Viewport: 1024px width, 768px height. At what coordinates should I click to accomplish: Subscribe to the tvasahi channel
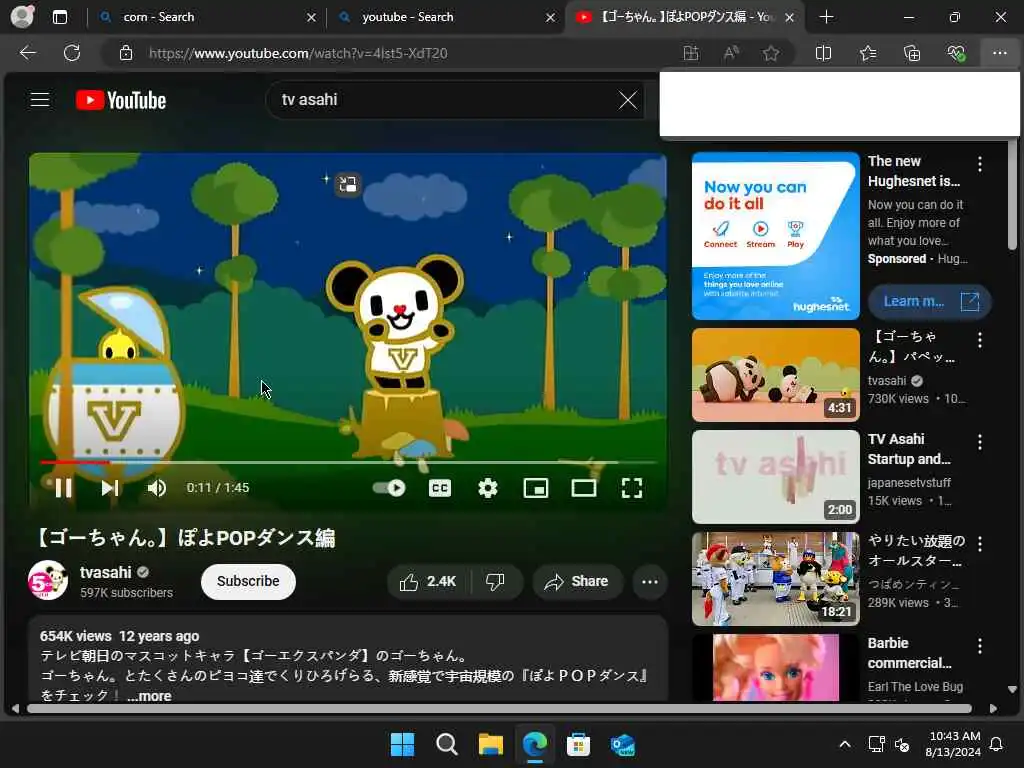click(x=248, y=581)
